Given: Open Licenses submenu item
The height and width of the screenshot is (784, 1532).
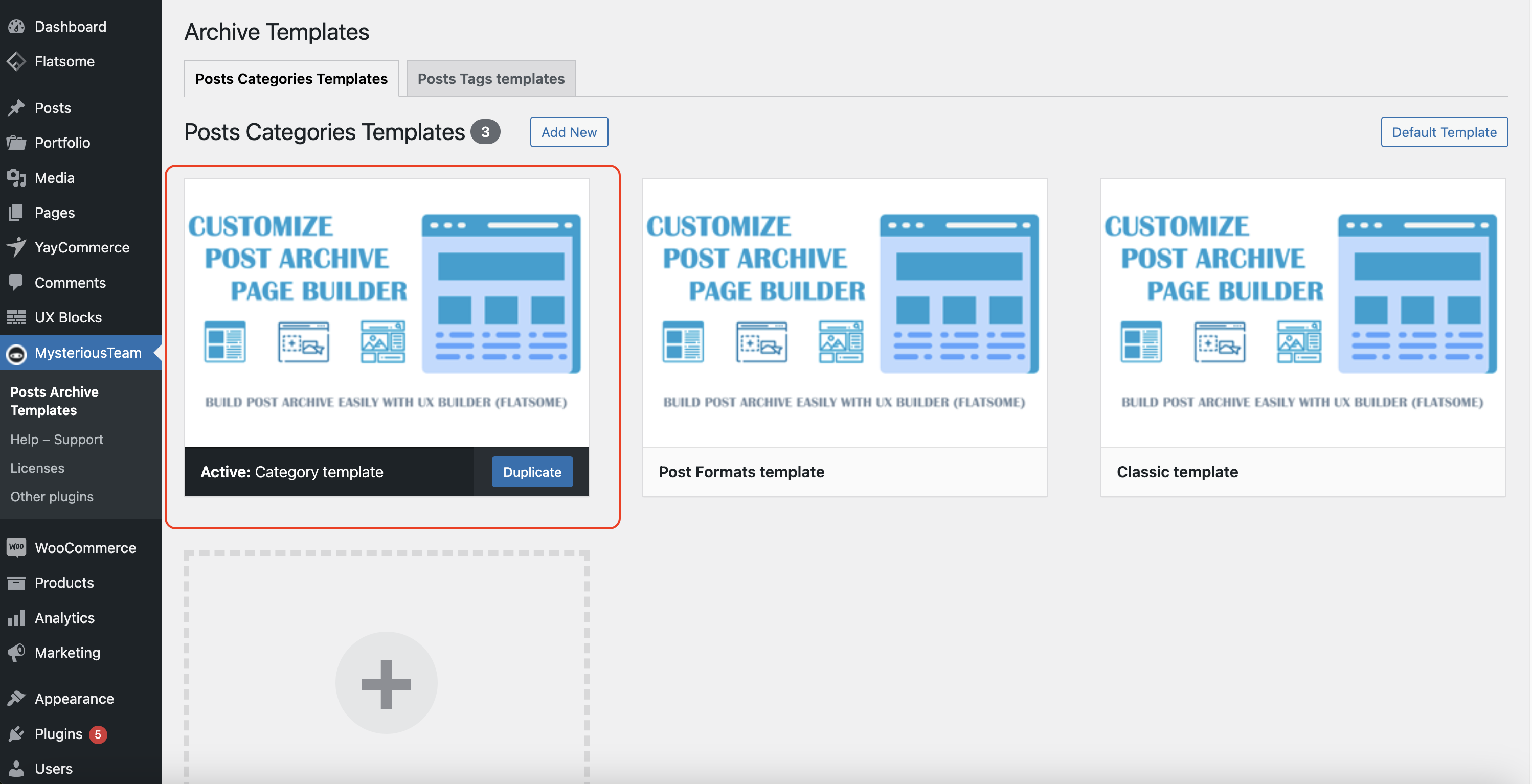Looking at the screenshot, I should pos(37,468).
